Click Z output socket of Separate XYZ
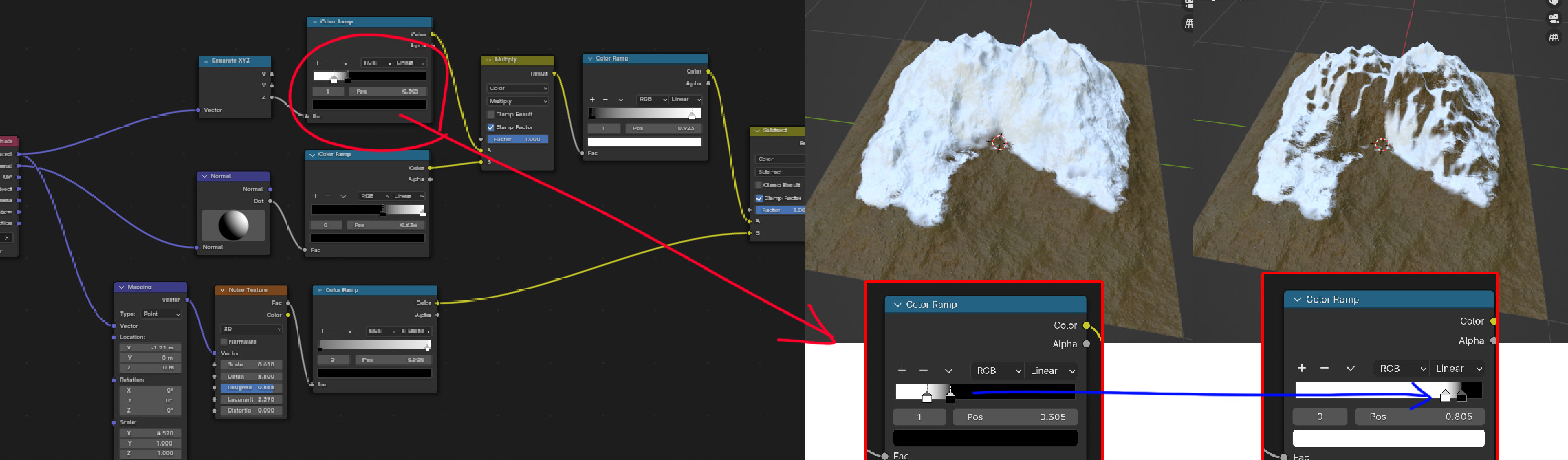The height and width of the screenshot is (460, 1568). (272, 97)
